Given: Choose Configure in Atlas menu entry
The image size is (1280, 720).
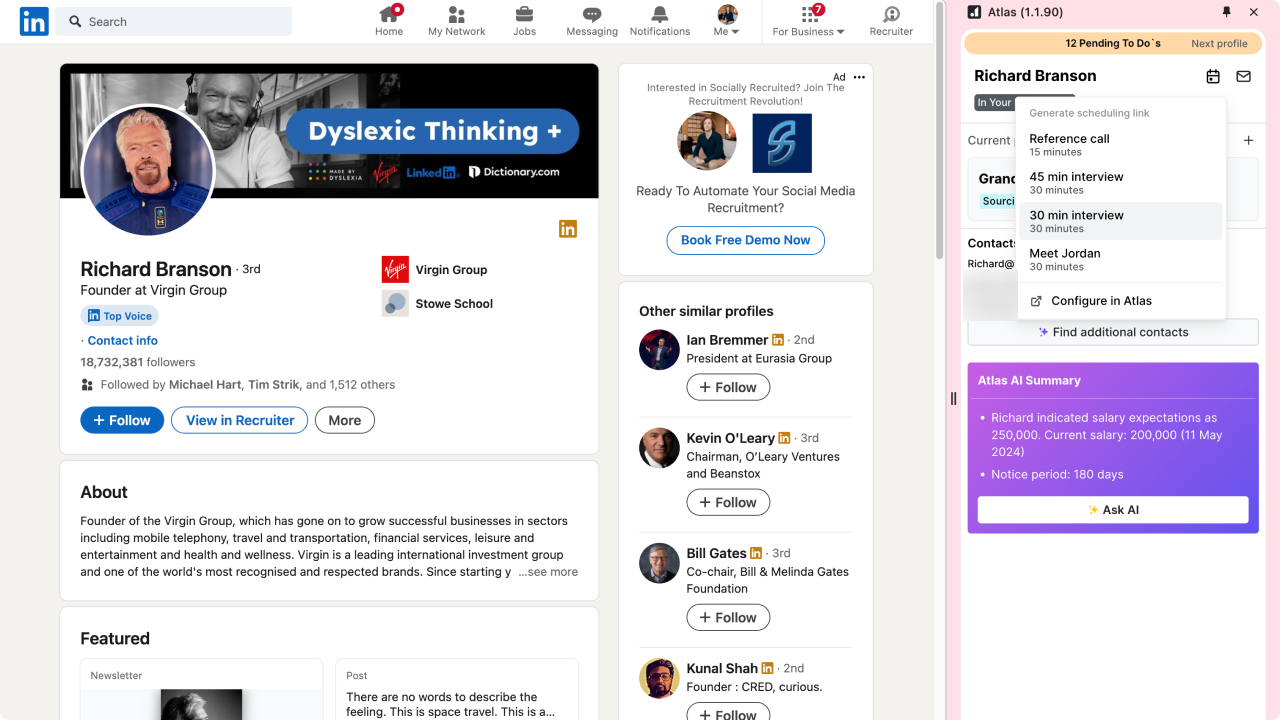Looking at the screenshot, I should point(1121,301).
